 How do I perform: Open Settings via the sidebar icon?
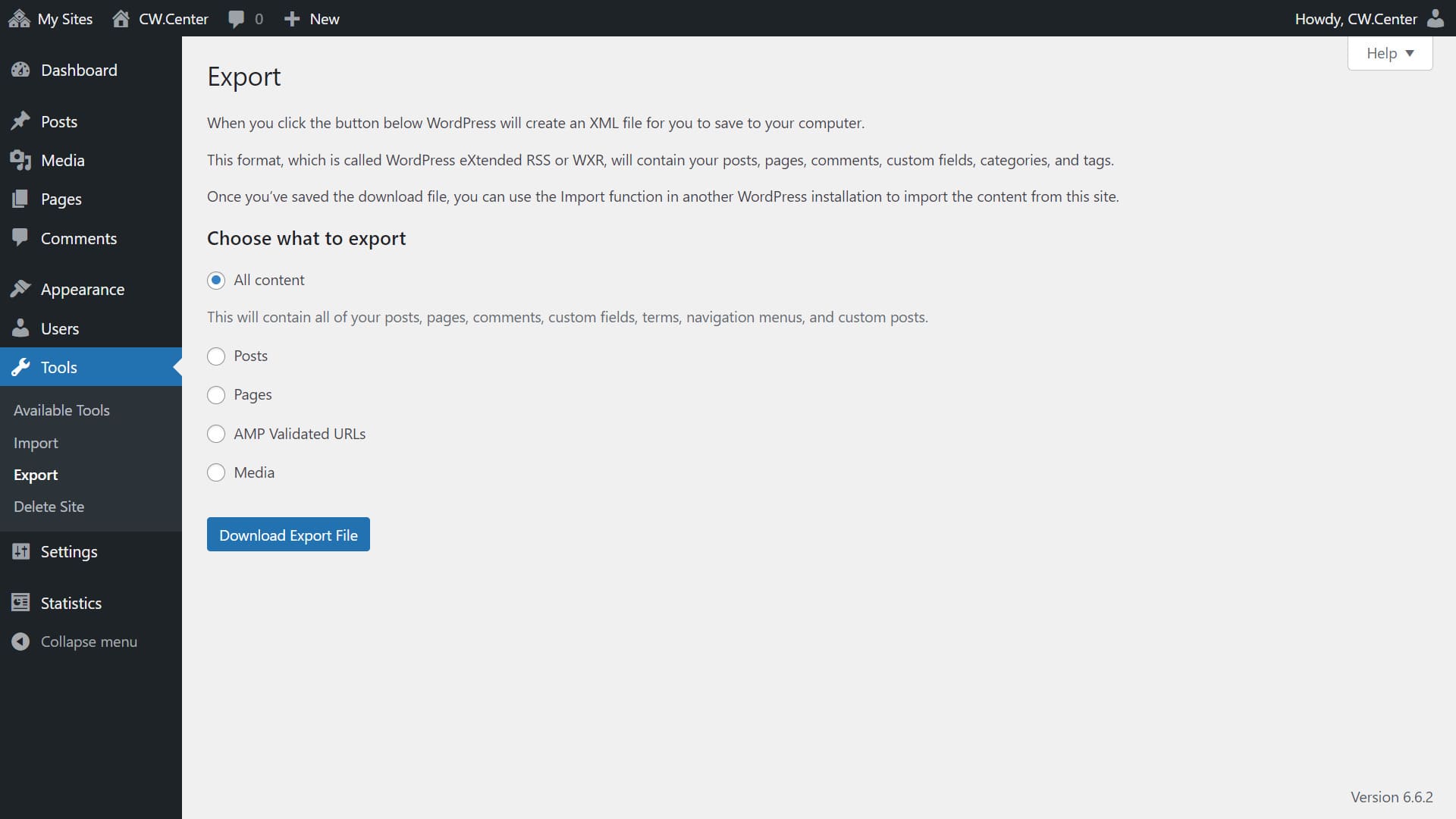tap(20, 551)
